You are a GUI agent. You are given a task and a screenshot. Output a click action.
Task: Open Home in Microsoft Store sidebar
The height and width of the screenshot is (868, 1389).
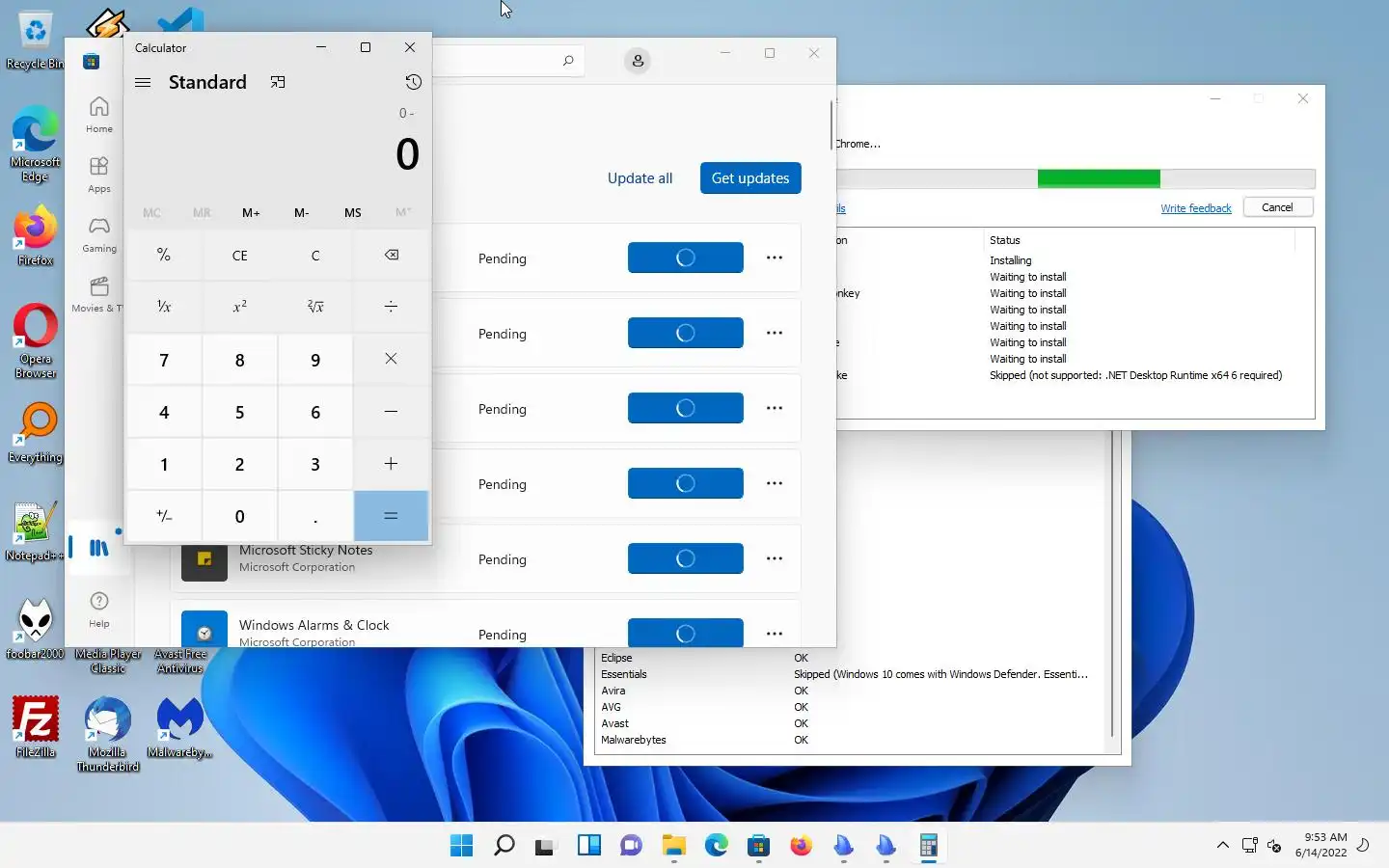pyautogui.click(x=98, y=114)
